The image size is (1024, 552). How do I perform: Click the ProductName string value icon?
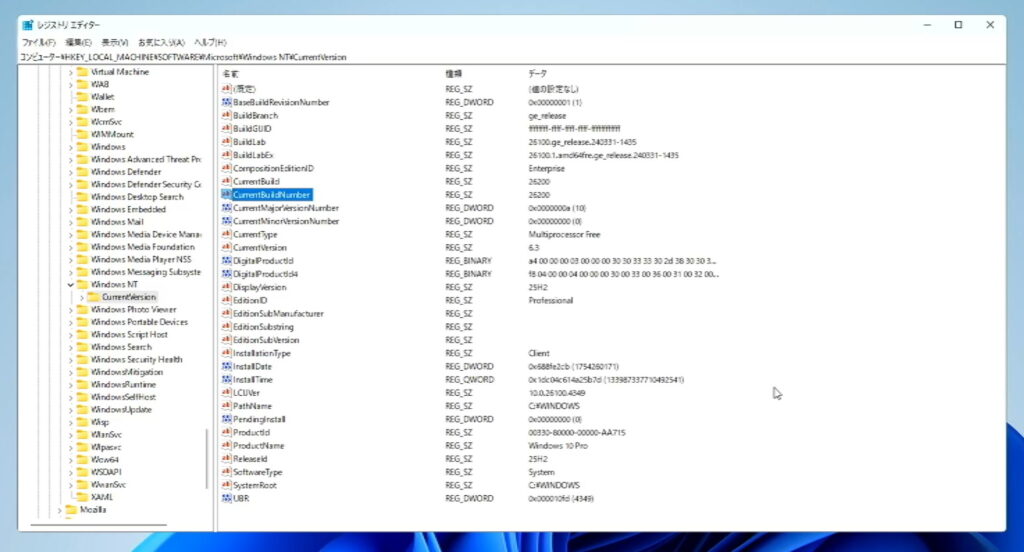[x=227, y=445]
